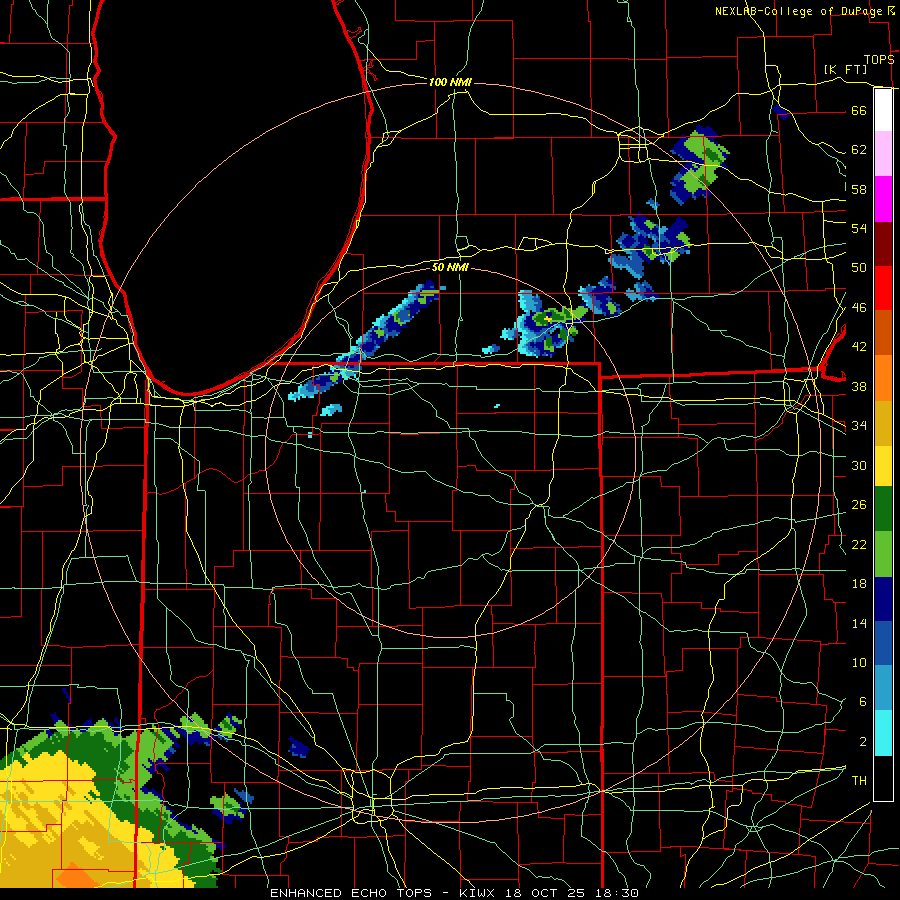900x900 pixels.
Task: Click the '100 NMI' range ring label
Action: coord(450,83)
